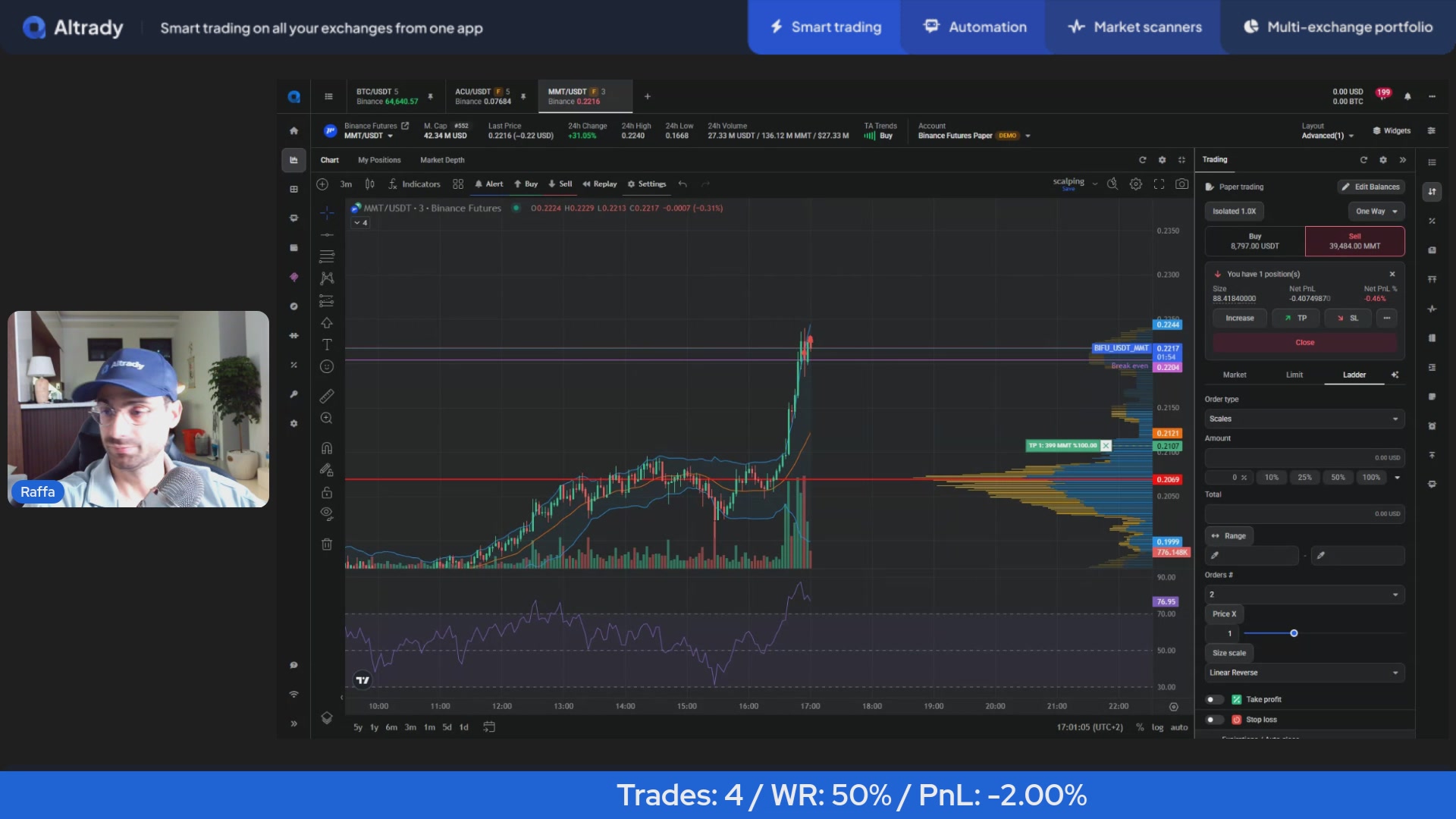Toggle the Stop loss switch
The image size is (1456, 819).
coord(1214,720)
